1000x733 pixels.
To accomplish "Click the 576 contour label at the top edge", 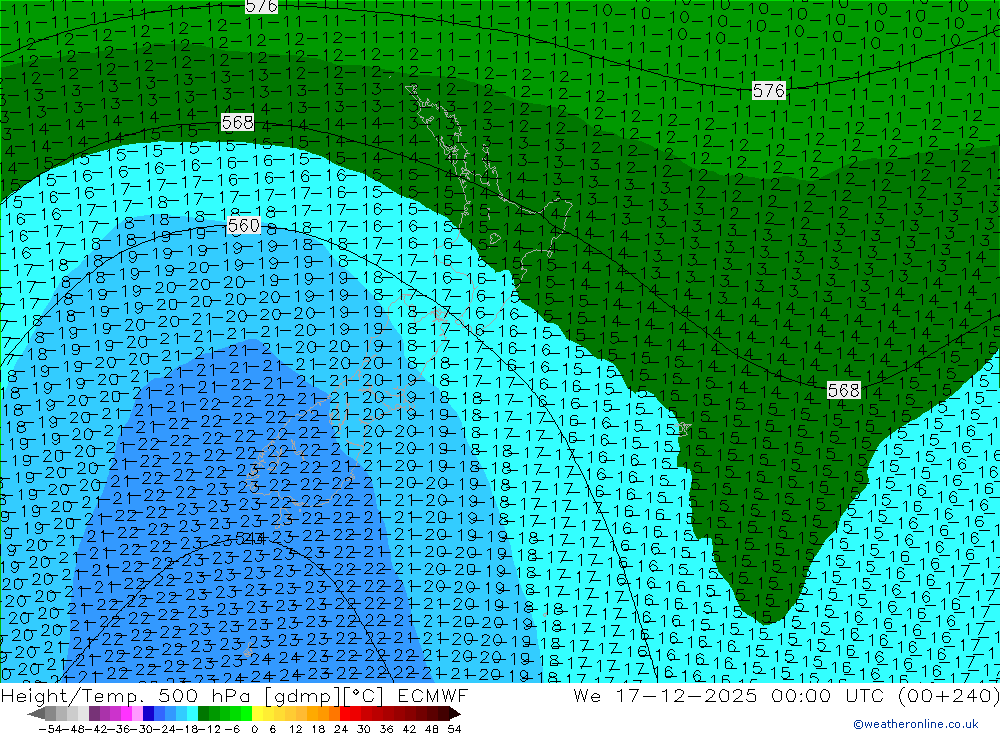I will tap(261, 6).
